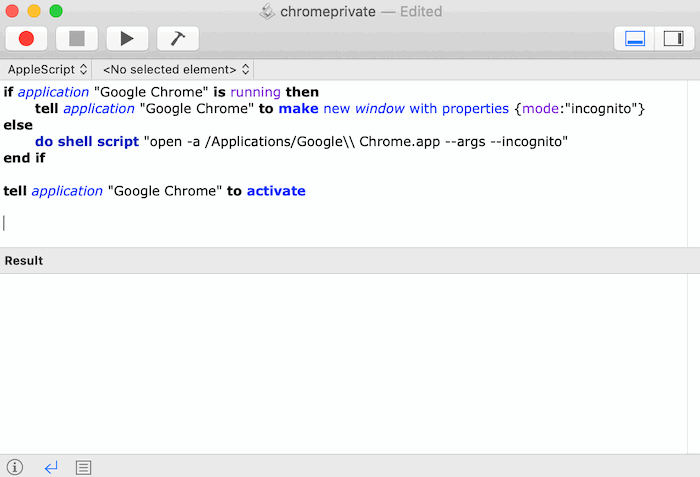Zoom the window with green button
Image resolution: width=700 pixels, height=477 pixels.
56,11
